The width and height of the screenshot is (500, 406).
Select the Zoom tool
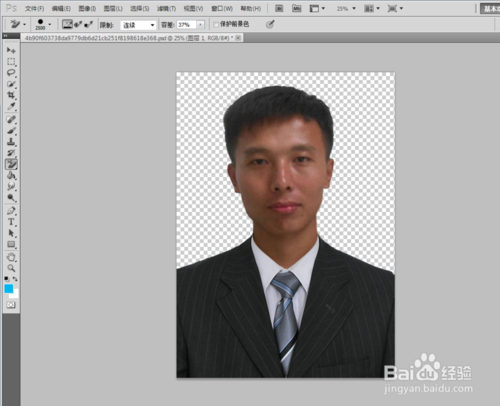pos(11,268)
